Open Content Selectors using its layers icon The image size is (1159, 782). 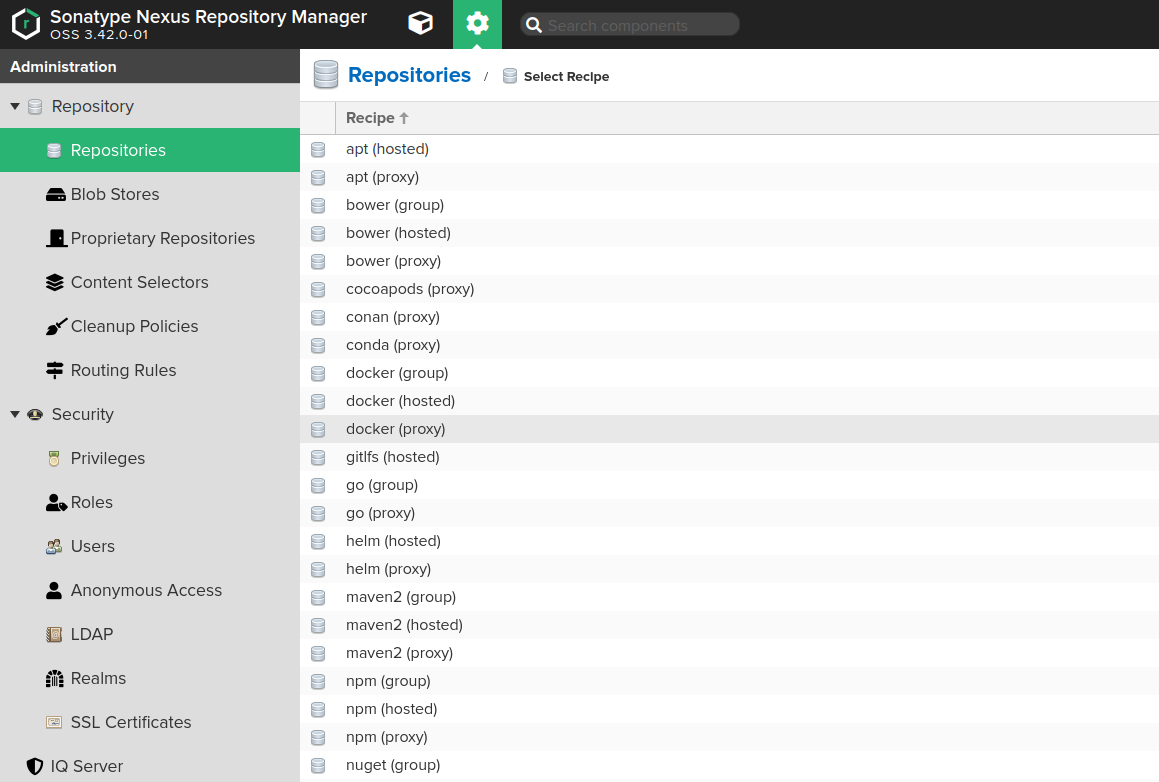pos(54,282)
